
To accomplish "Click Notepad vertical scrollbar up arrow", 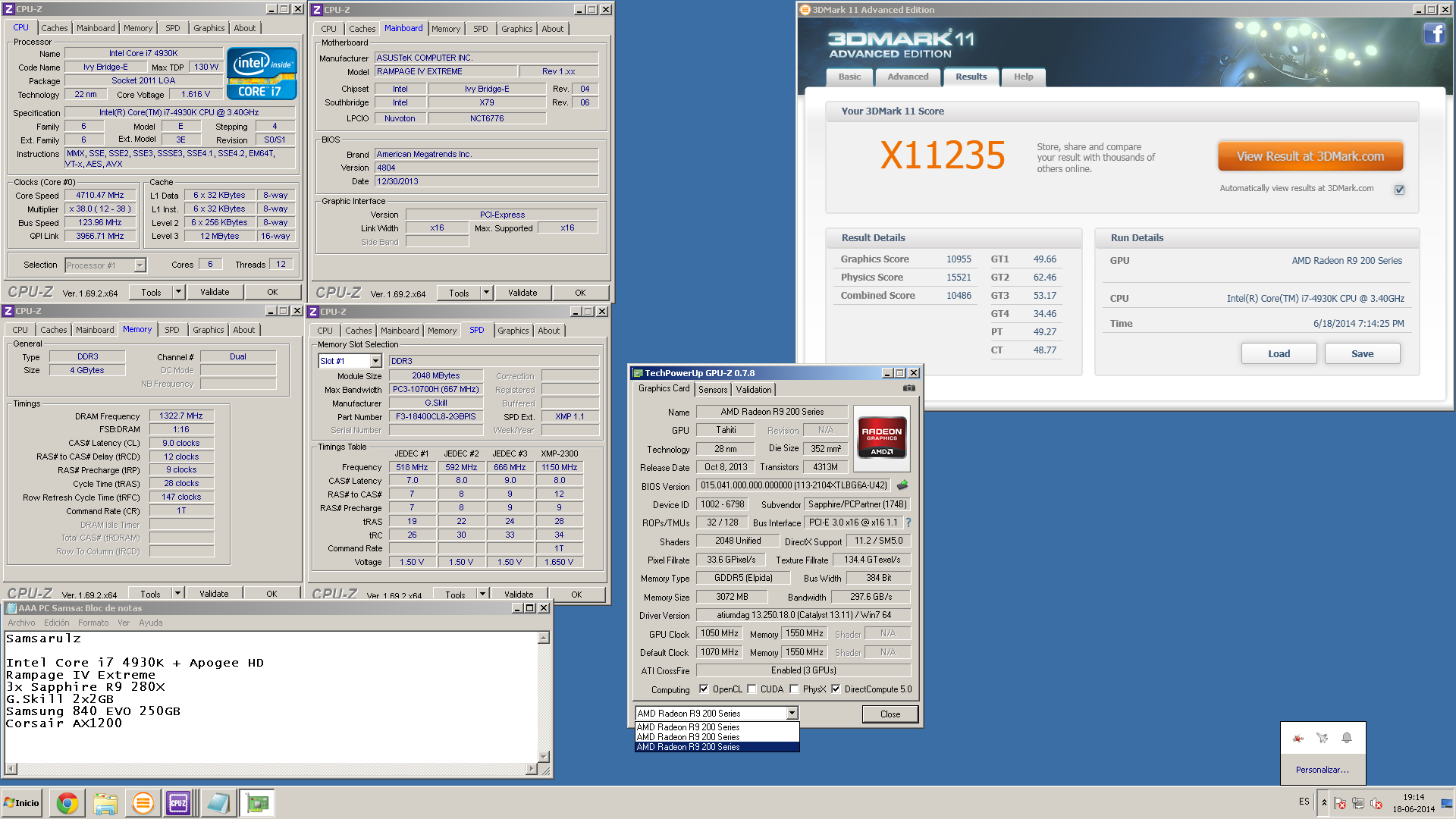I will (543, 638).
